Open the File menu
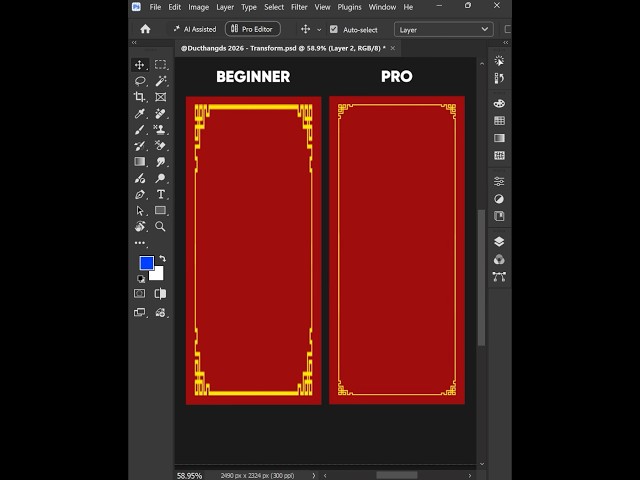Image resolution: width=640 pixels, height=480 pixels. [x=155, y=7]
